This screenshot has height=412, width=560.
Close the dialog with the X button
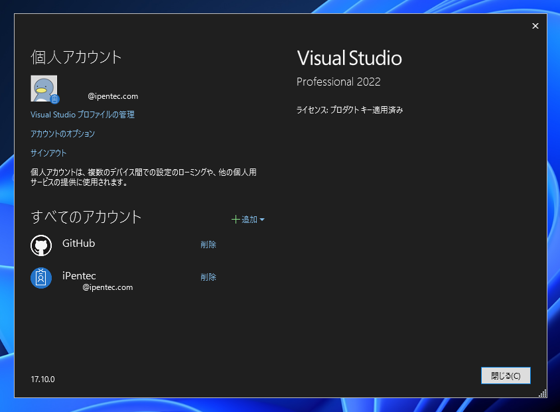(x=535, y=26)
